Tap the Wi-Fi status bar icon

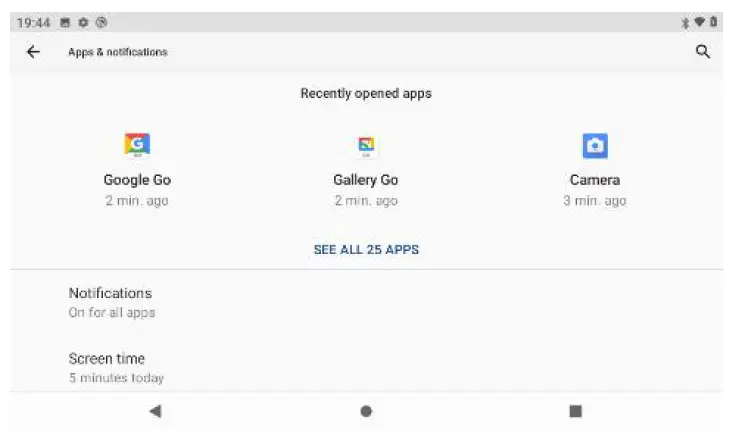(699, 22)
